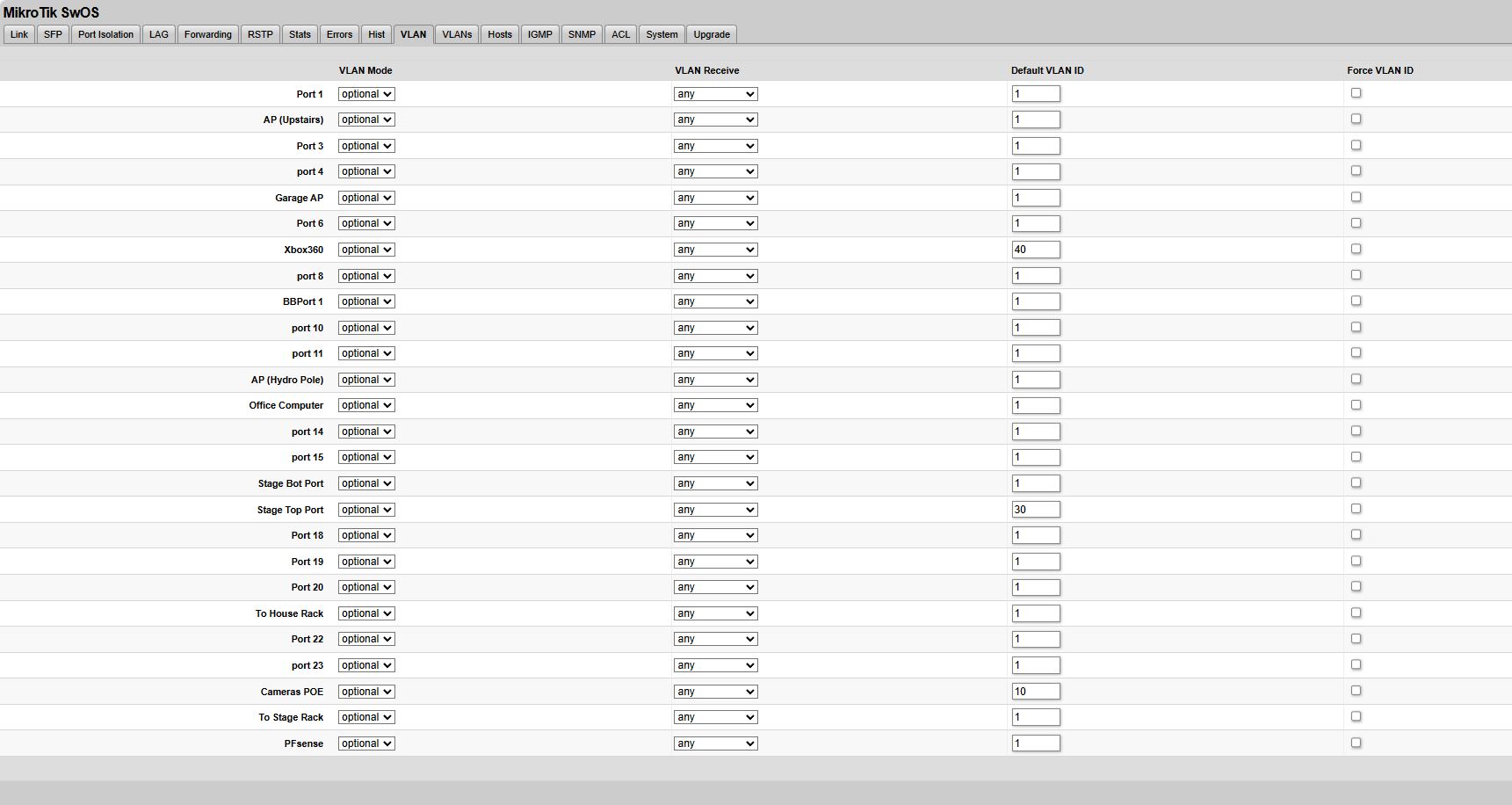Viewport: 1512px width, 805px height.
Task: Click the 'AP (Upstairs)' port label
Action: tap(293, 120)
